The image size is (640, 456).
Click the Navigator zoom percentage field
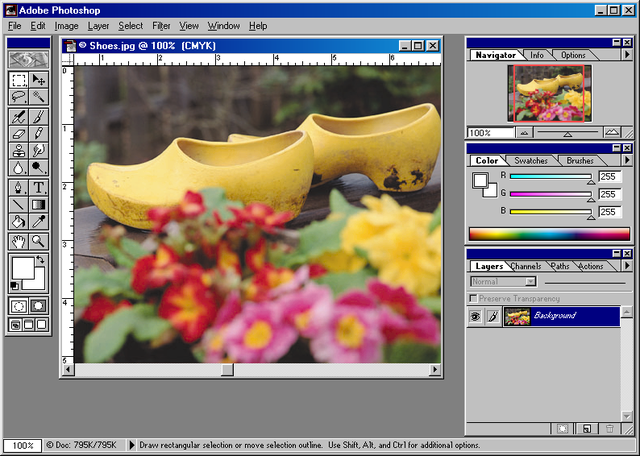pos(491,133)
